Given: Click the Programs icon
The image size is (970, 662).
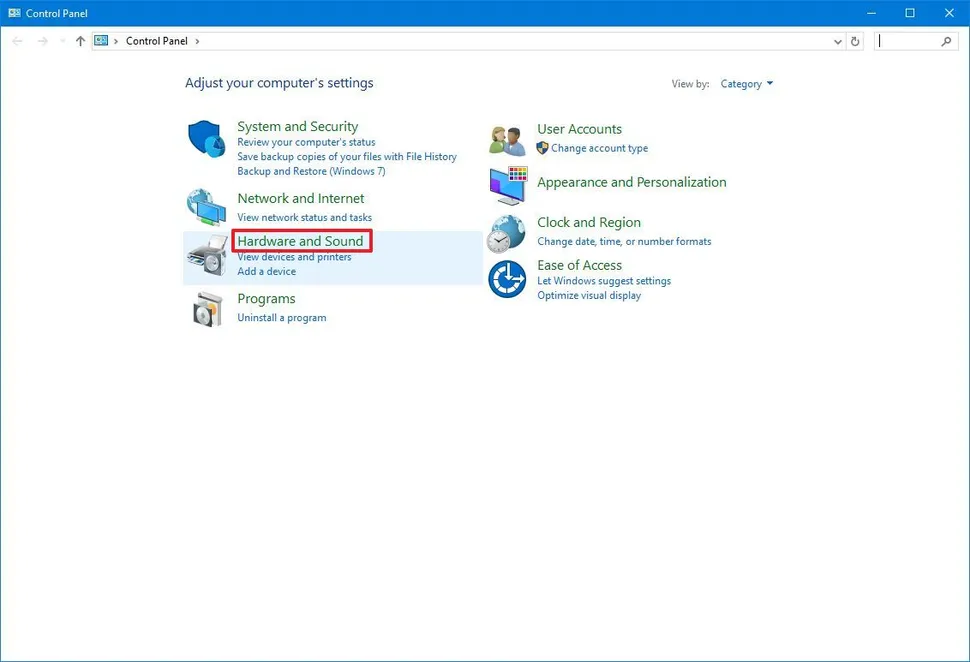Looking at the screenshot, I should pos(206,307).
